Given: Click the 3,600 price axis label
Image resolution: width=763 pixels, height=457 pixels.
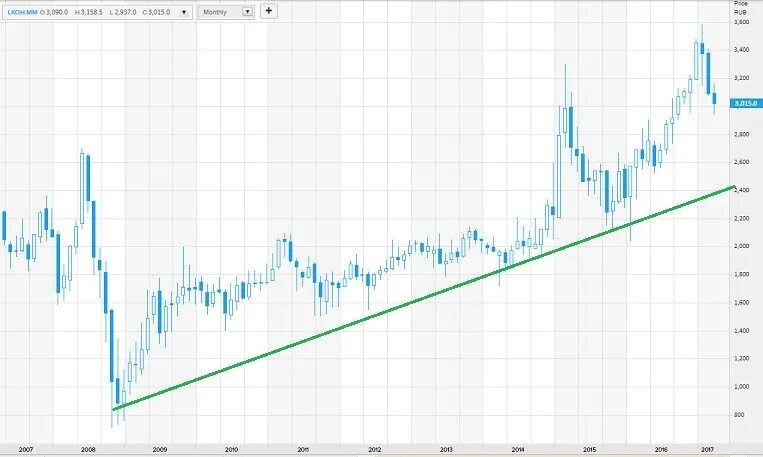Looking at the screenshot, I should [742, 22].
